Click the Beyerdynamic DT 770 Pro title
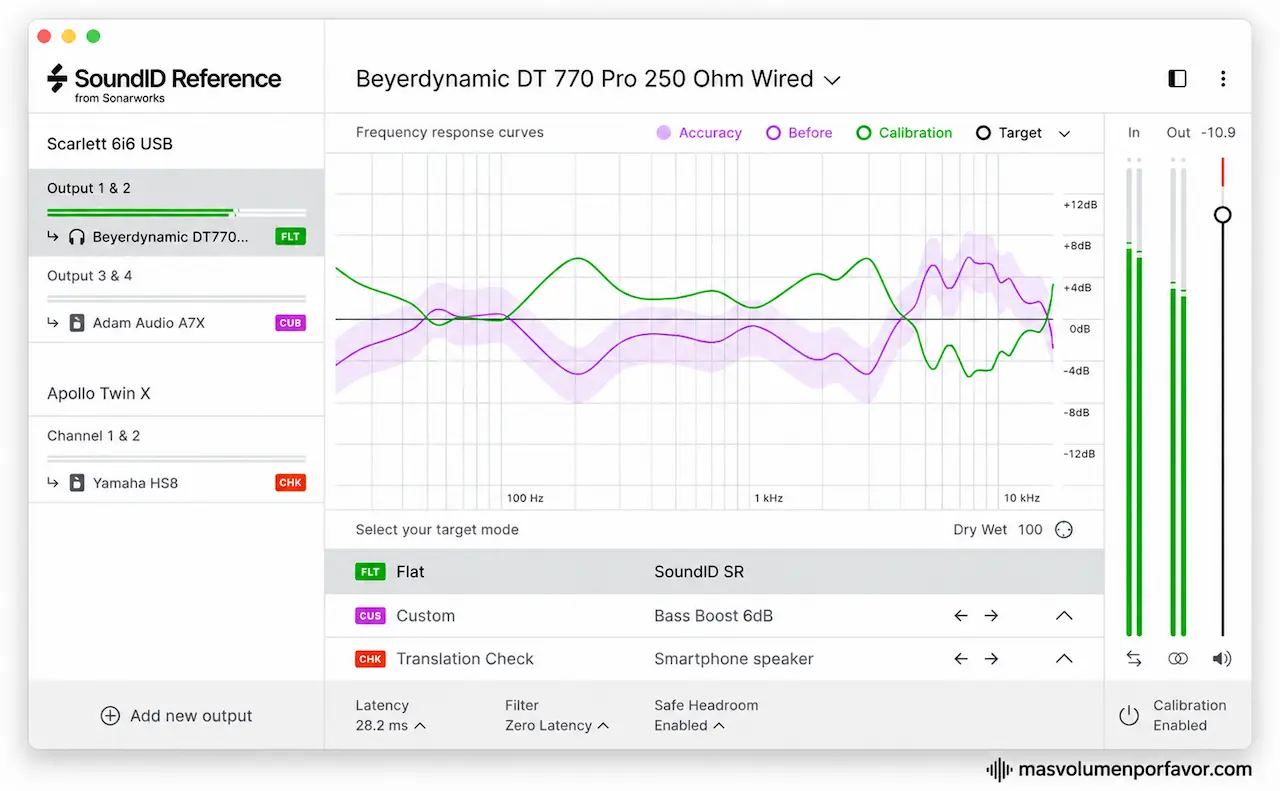The height and width of the screenshot is (791, 1280). coord(584,79)
